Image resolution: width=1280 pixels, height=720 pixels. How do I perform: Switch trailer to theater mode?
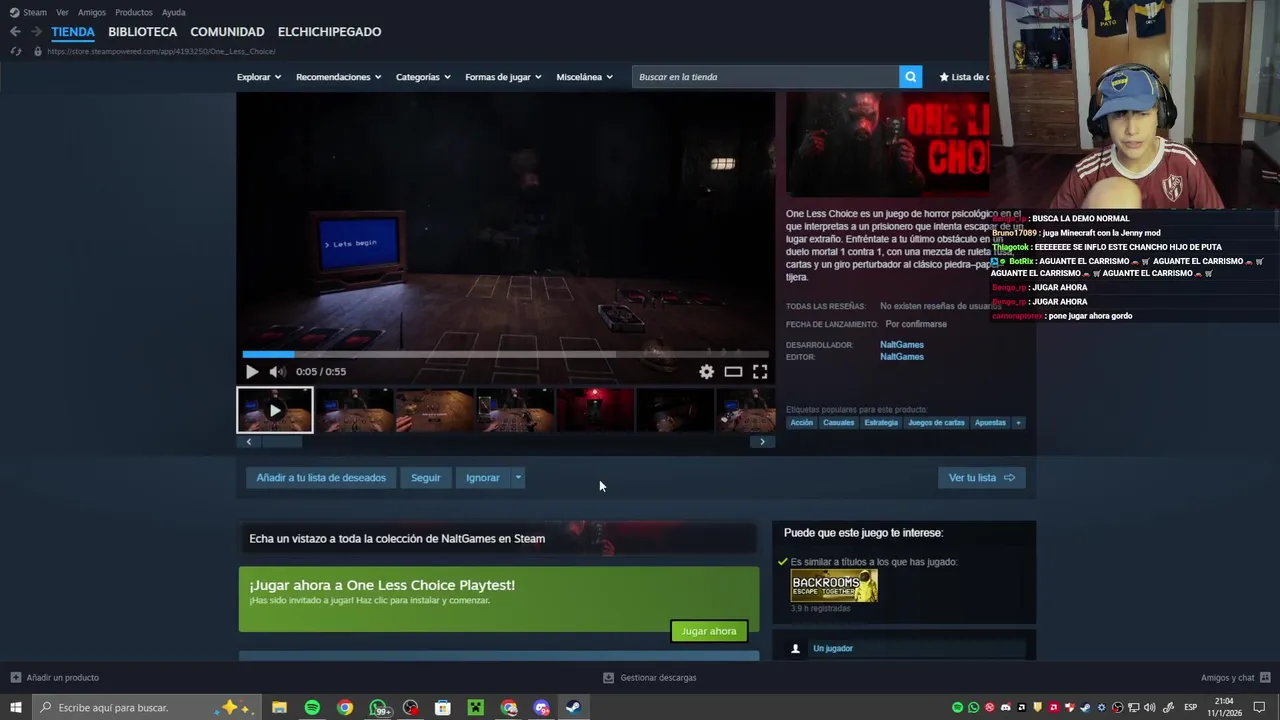[733, 372]
